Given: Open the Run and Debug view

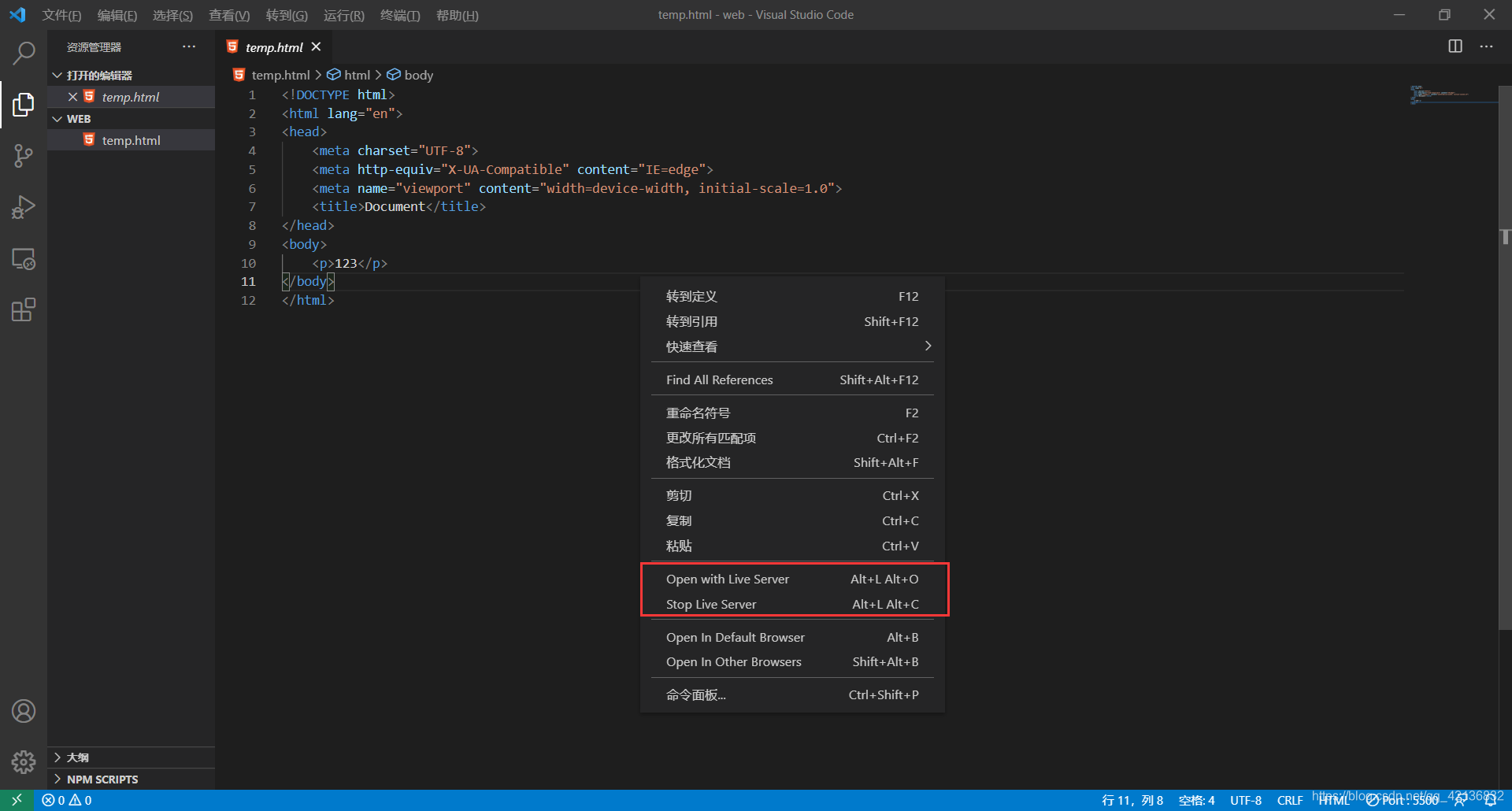Looking at the screenshot, I should tap(24, 207).
